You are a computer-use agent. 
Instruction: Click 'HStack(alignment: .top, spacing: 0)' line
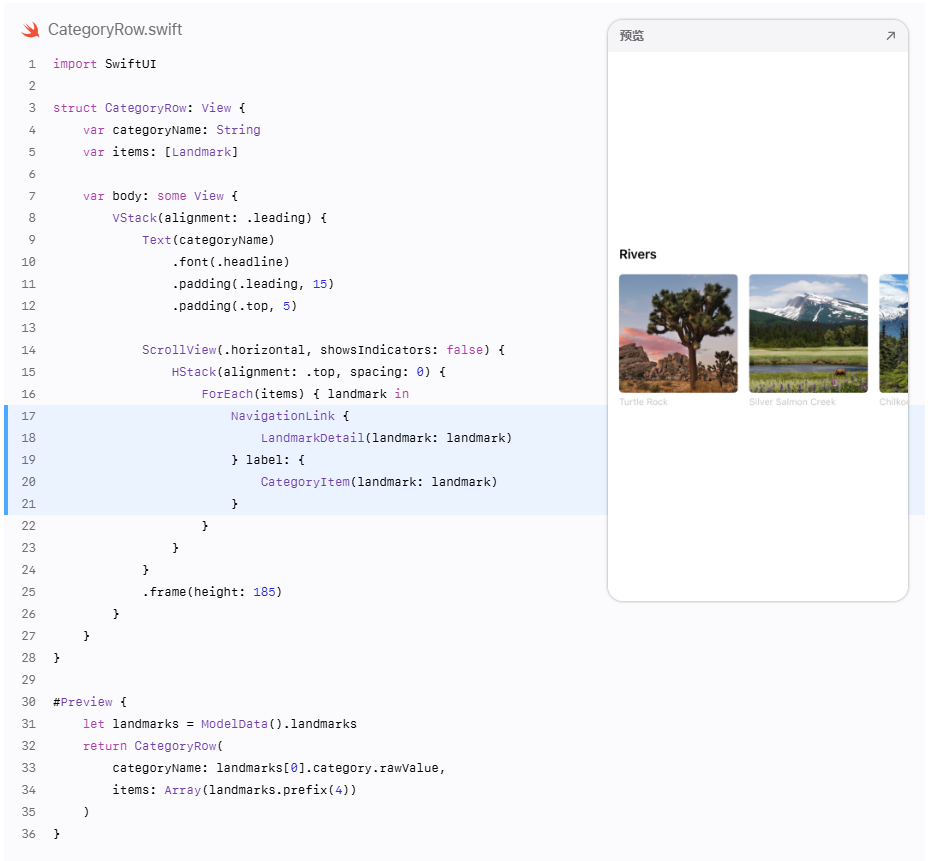pyautogui.click(x=309, y=372)
